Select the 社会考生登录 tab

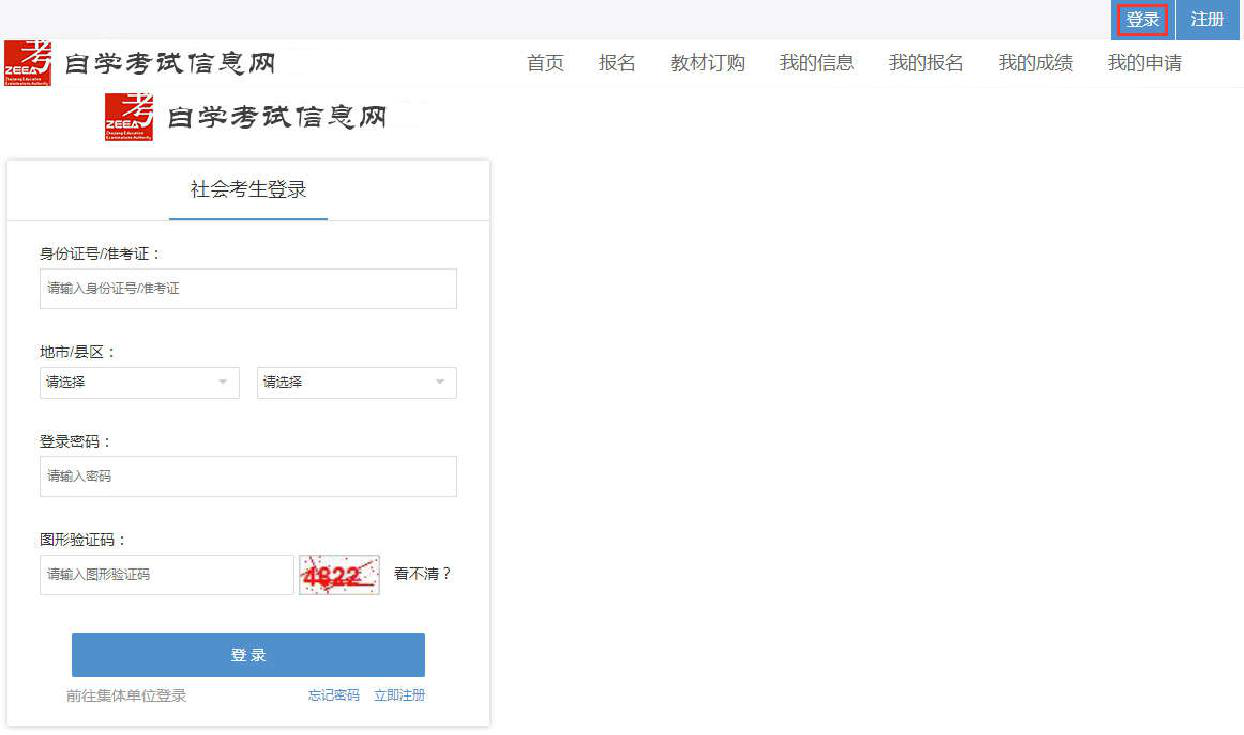(248, 190)
